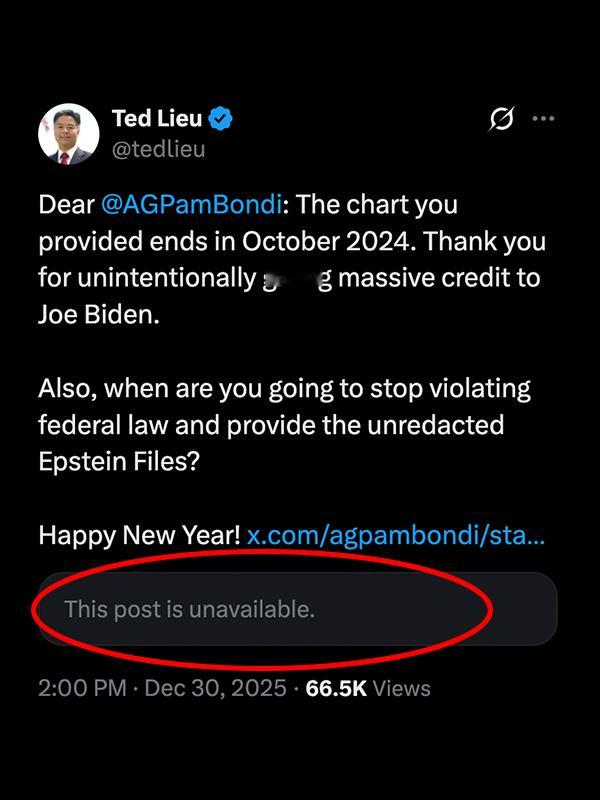Click the blurred word in the tweet
600x800 pixels.
[x=295, y=278]
